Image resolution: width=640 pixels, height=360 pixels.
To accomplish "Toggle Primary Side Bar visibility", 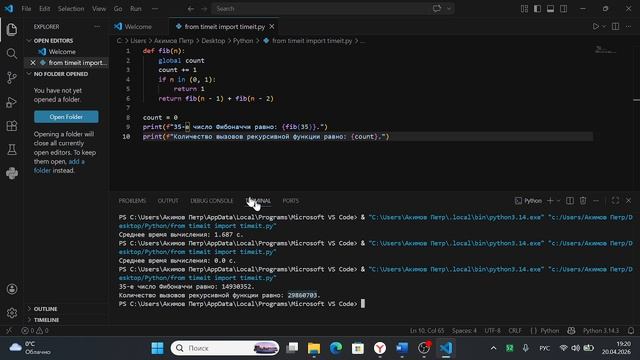I will pos(538,9).
